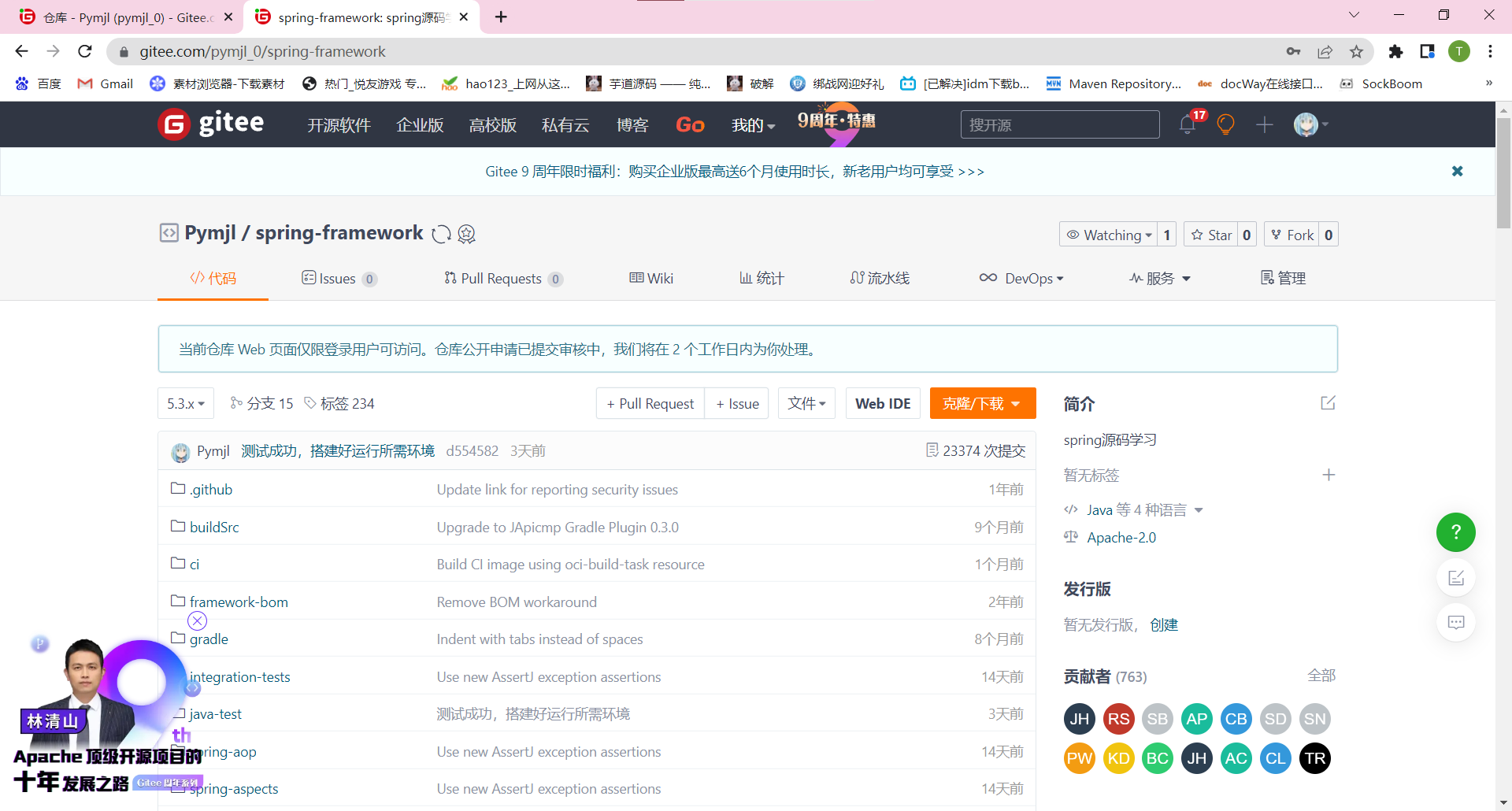Image resolution: width=1512 pixels, height=811 pixels.
Task: Open the 管理 tab
Action: [x=1284, y=278]
